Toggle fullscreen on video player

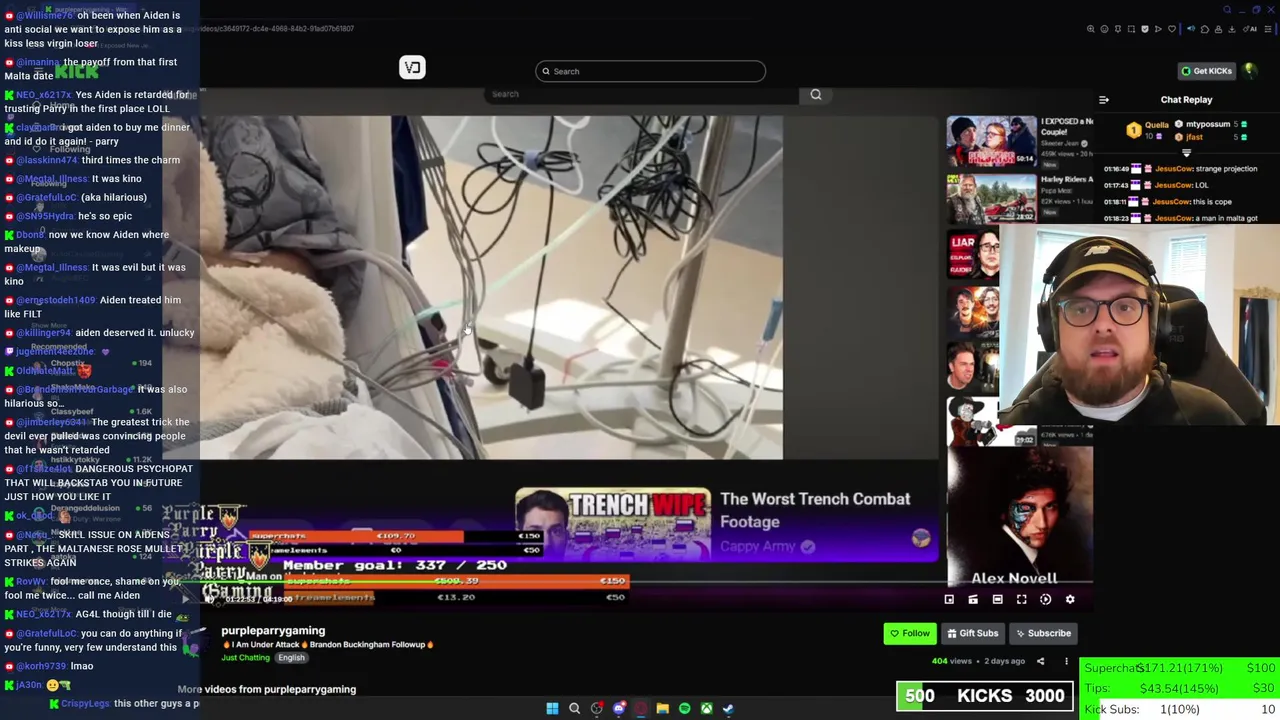click(1021, 600)
